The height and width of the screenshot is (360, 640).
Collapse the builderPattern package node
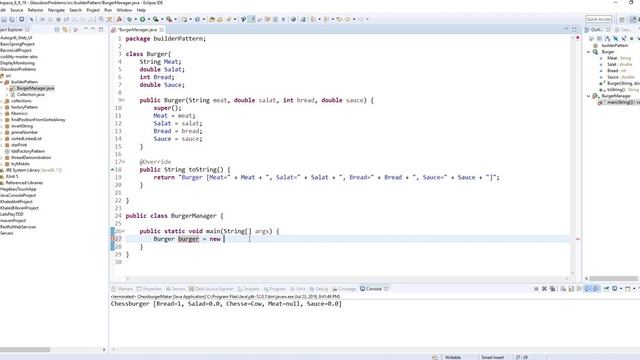tap(2, 82)
